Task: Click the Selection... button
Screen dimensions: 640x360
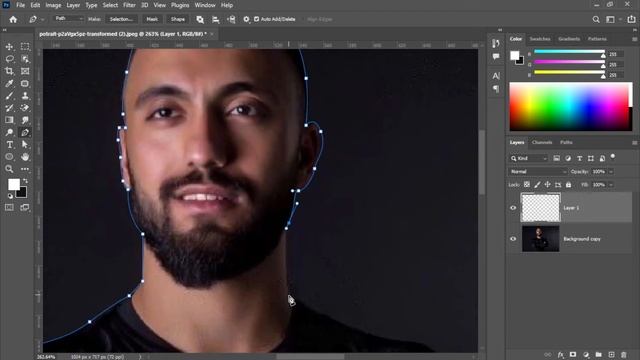Action: click(121, 19)
